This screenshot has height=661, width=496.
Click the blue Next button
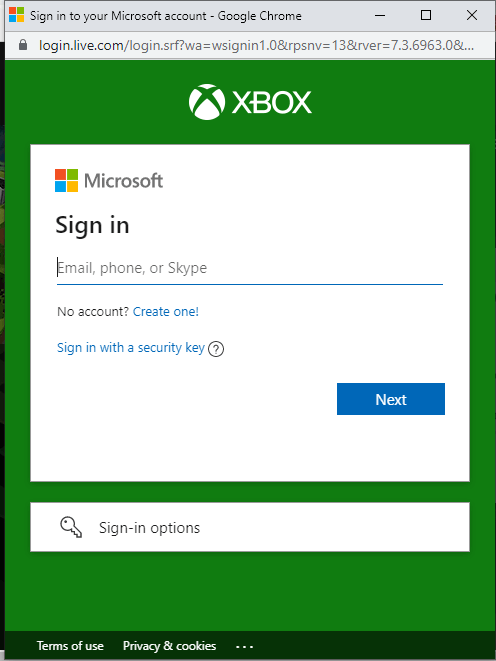coord(391,399)
